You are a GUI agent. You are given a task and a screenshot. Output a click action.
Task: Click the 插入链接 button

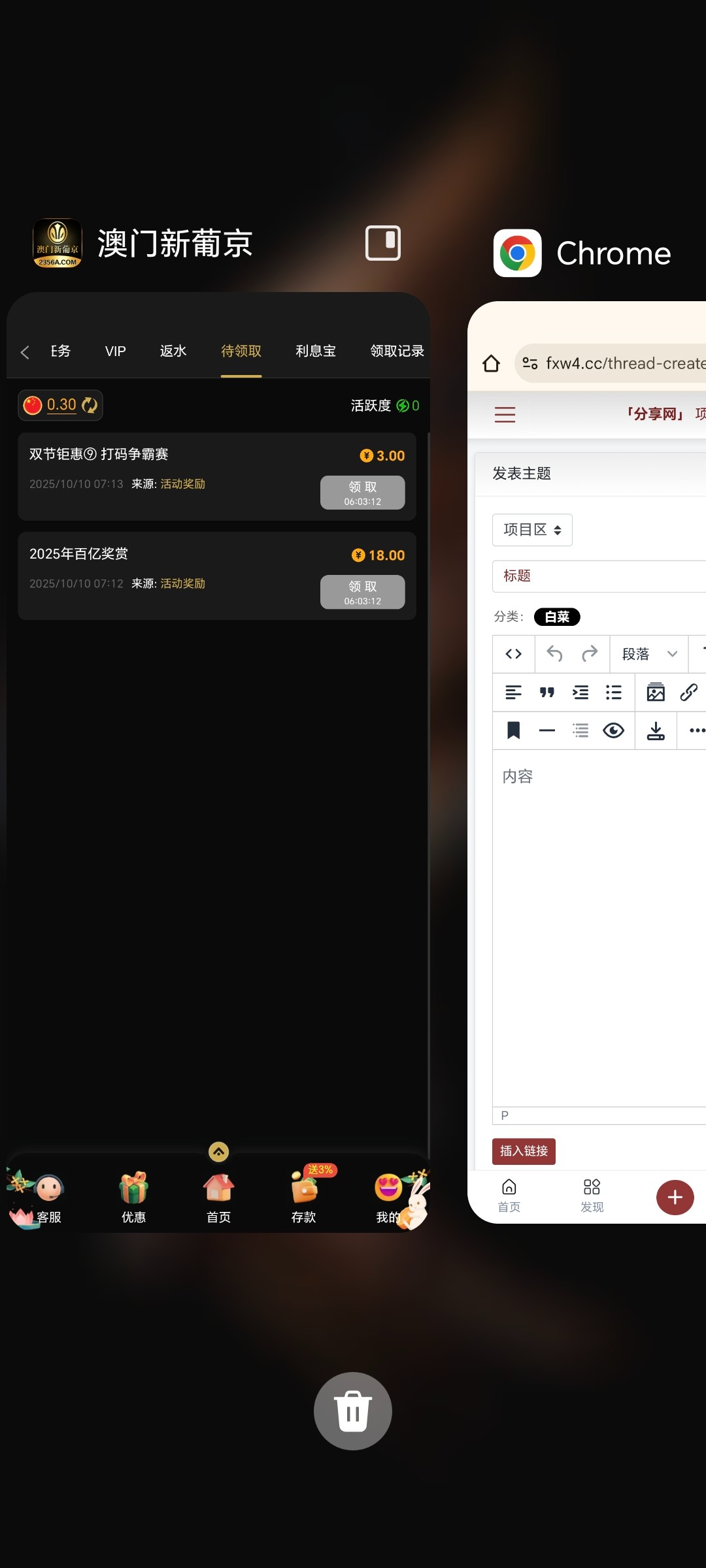[524, 1151]
